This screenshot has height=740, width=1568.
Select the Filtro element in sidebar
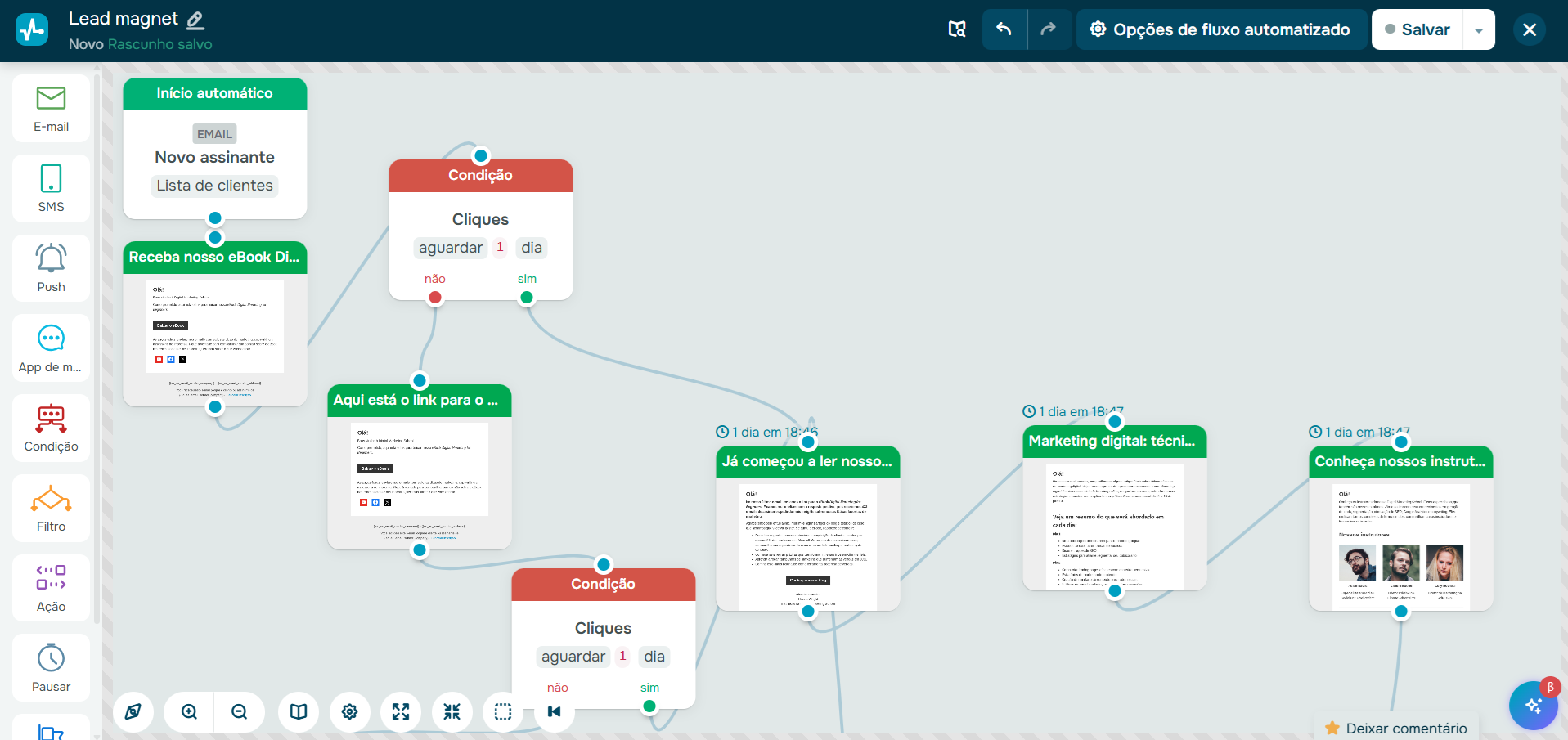click(x=51, y=508)
